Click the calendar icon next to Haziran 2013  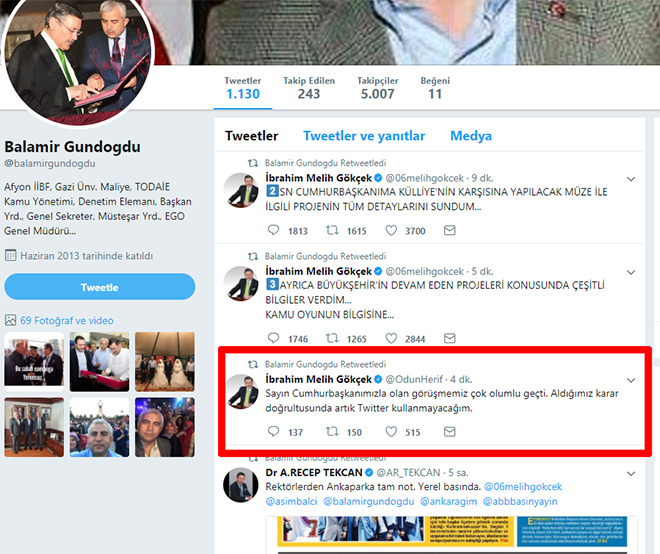point(11,256)
